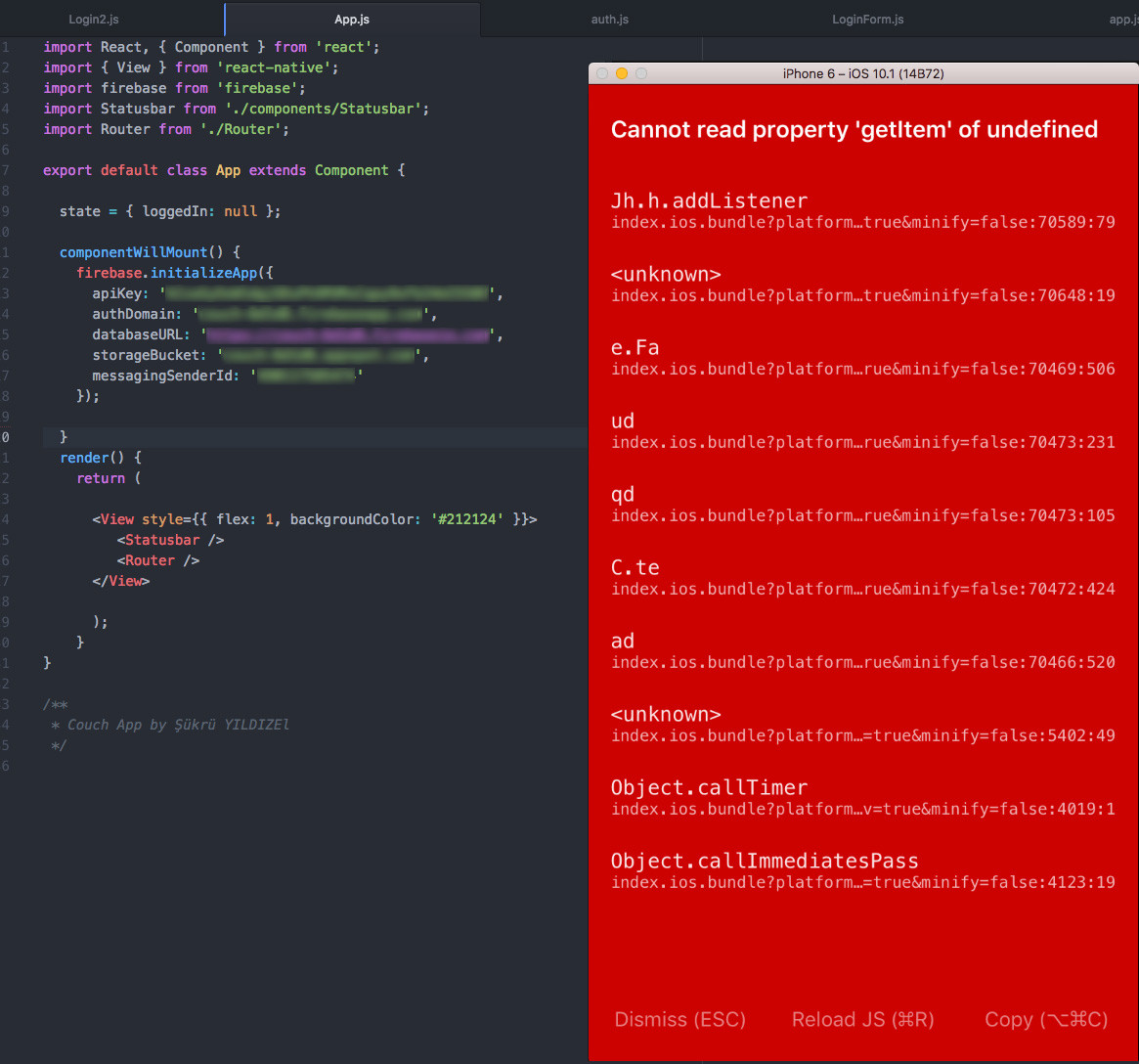The width and height of the screenshot is (1139, 1064).
Task: Open the auth.js editor tab
Action: pos(609,20)
